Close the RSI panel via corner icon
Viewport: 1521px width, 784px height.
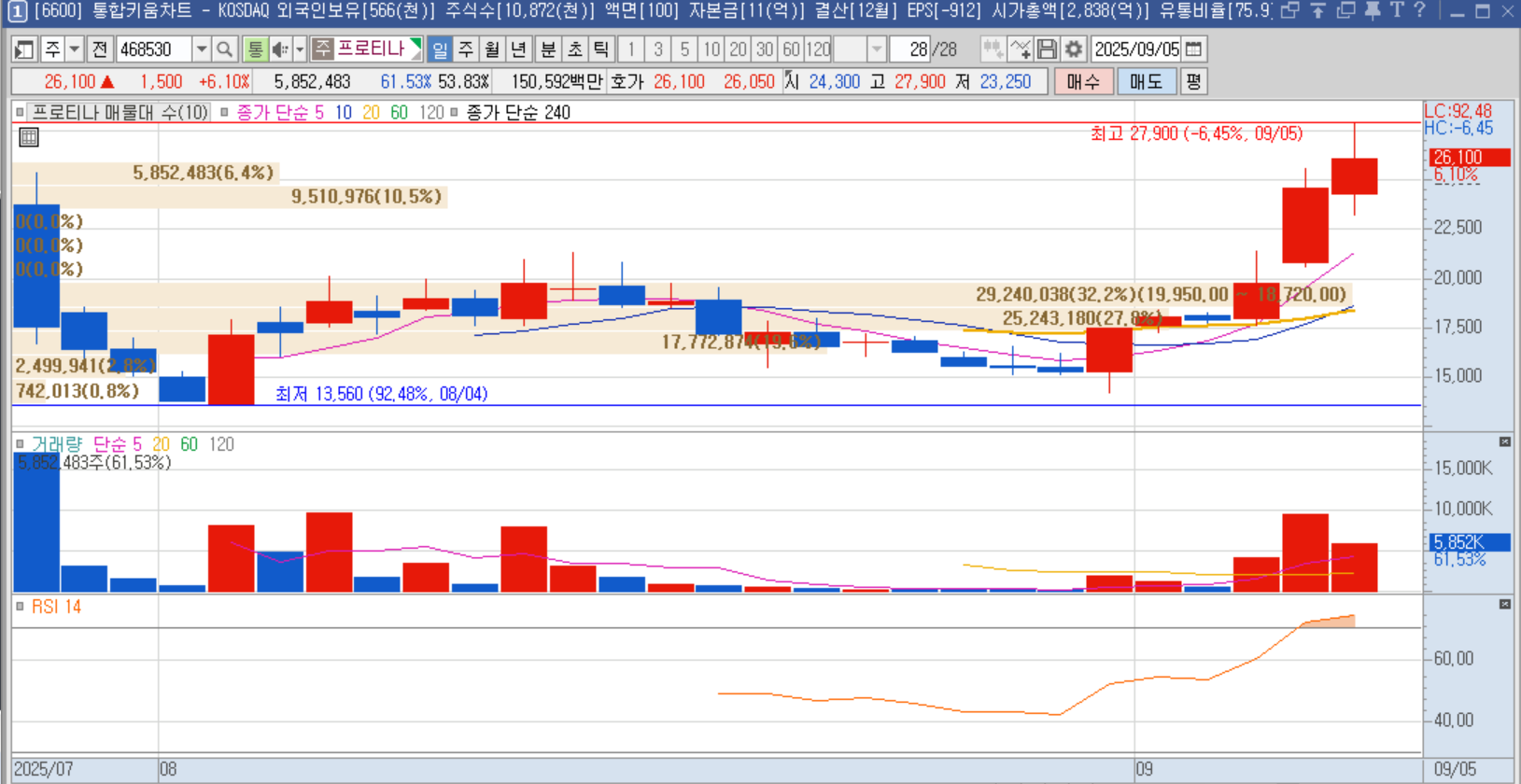coord(1504,604)
